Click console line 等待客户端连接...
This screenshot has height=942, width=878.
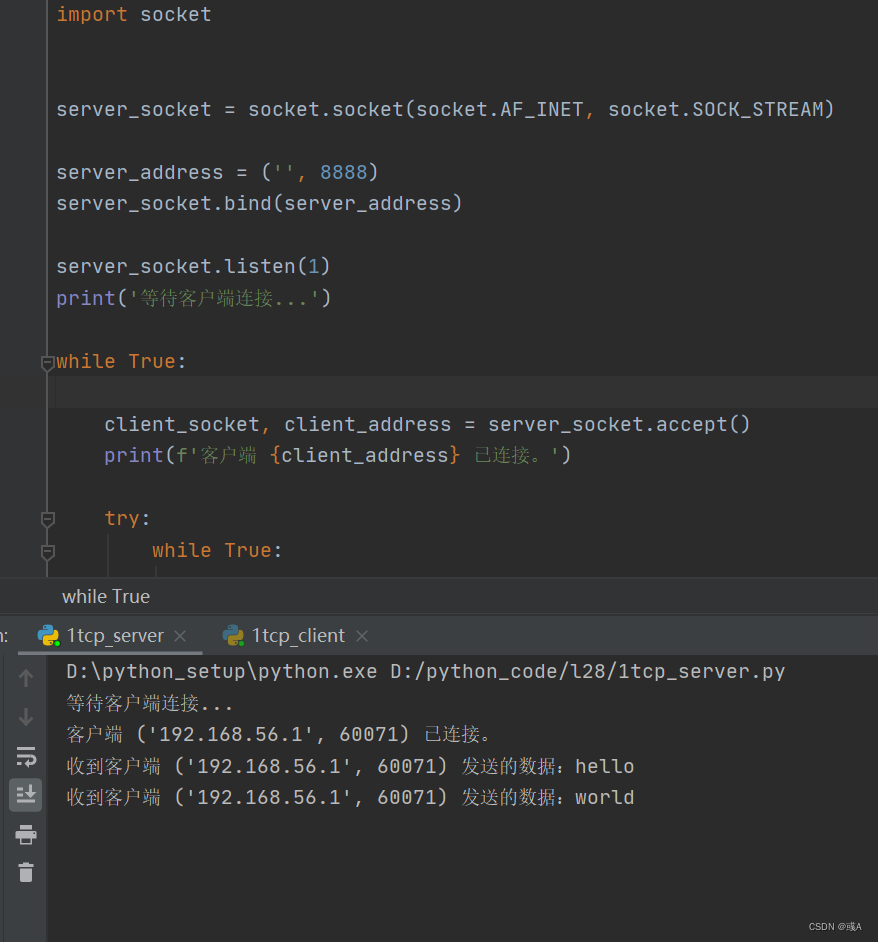coord(149,703)
